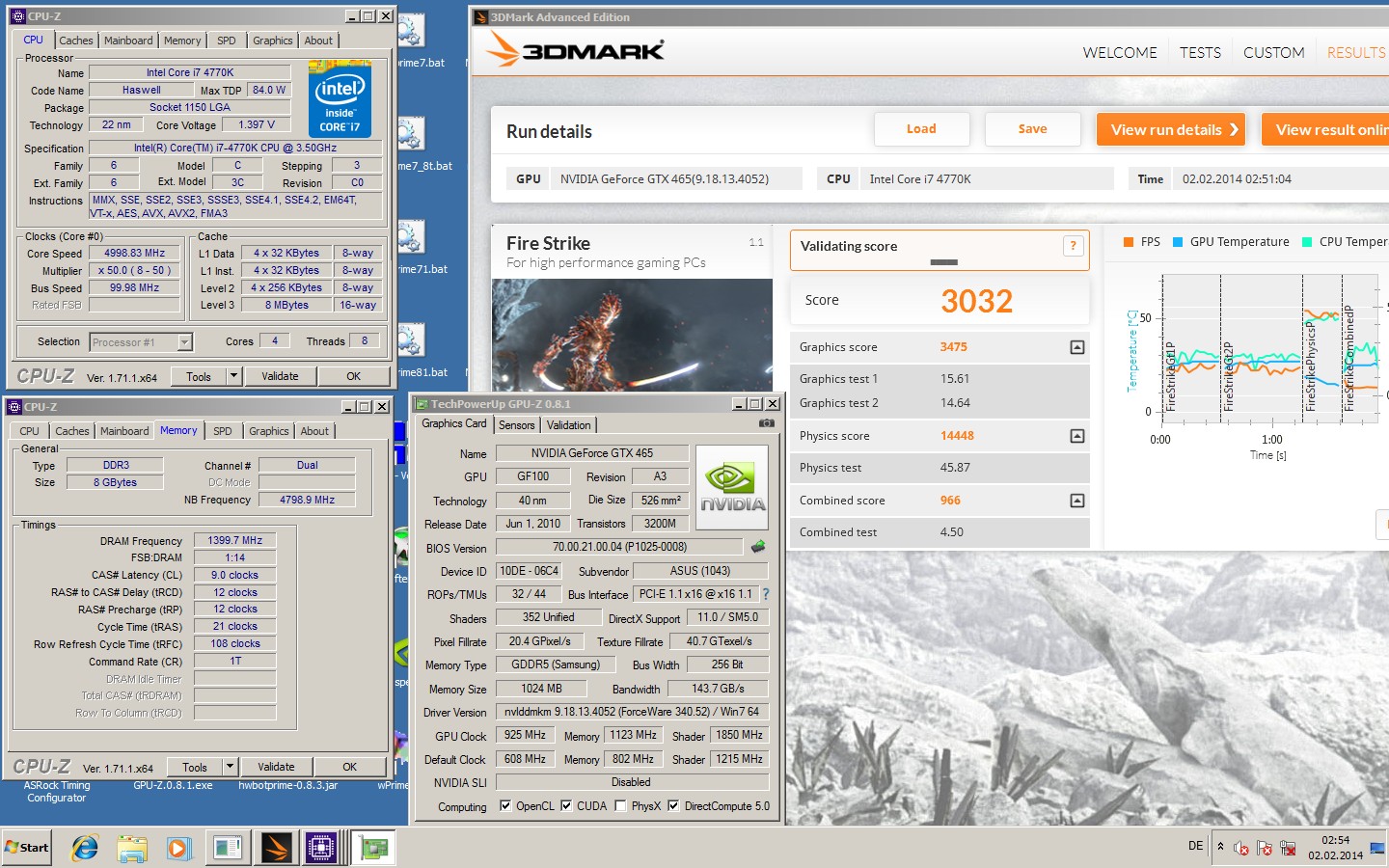Click the Validating score help question mark

pyautogui.click(x=1073, y=246)
